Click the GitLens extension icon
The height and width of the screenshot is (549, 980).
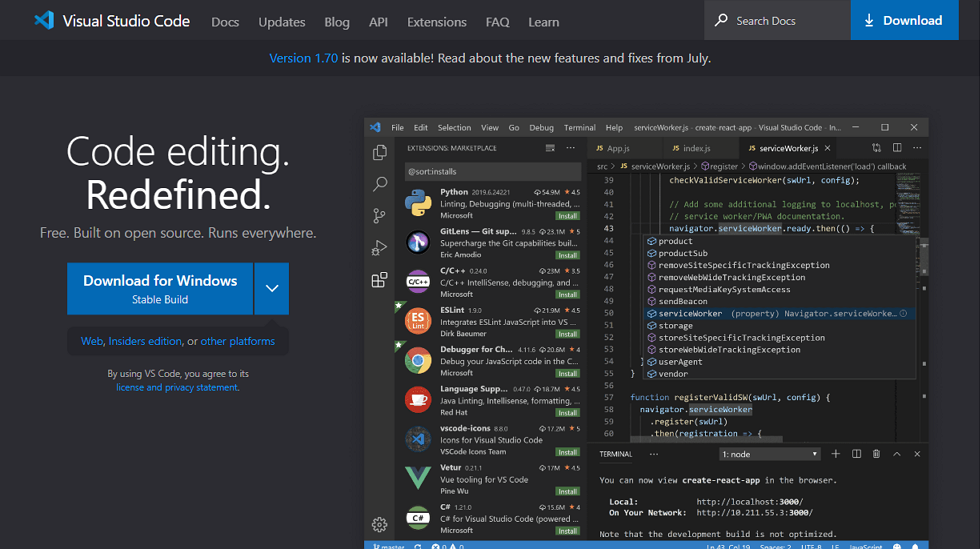pos(418,243)
